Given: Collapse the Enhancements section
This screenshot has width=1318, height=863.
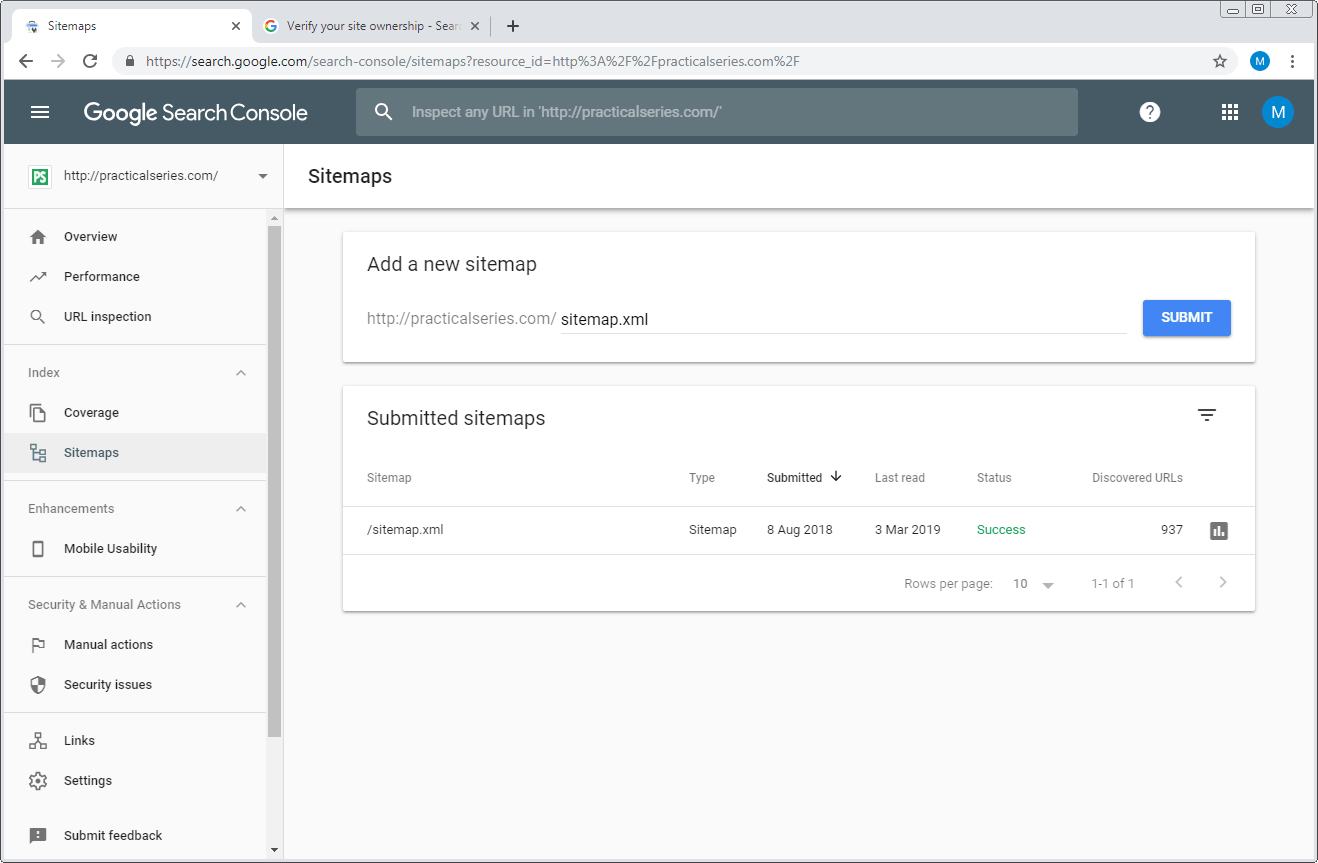Looking at the screenshot, I should tap(241, 509).
